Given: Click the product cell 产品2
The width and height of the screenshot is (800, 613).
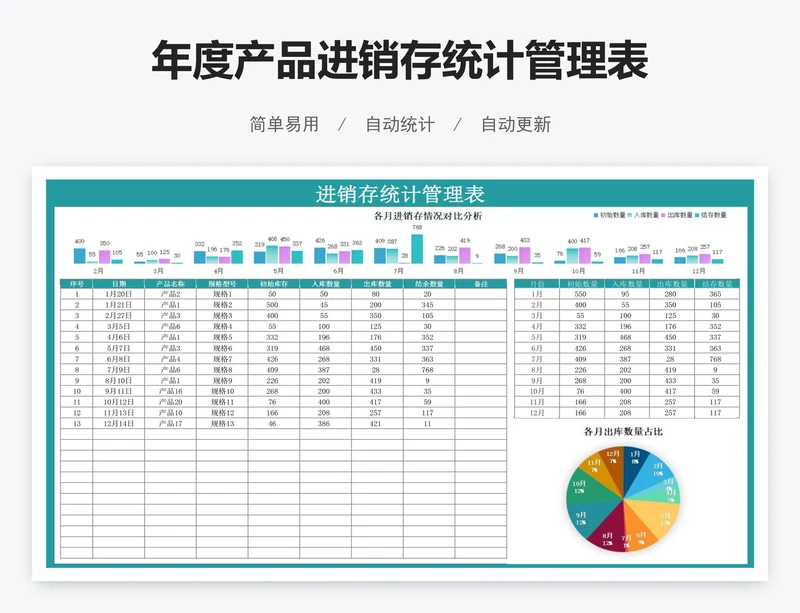Looking at the screenshot, I should [x=170, y=294].
